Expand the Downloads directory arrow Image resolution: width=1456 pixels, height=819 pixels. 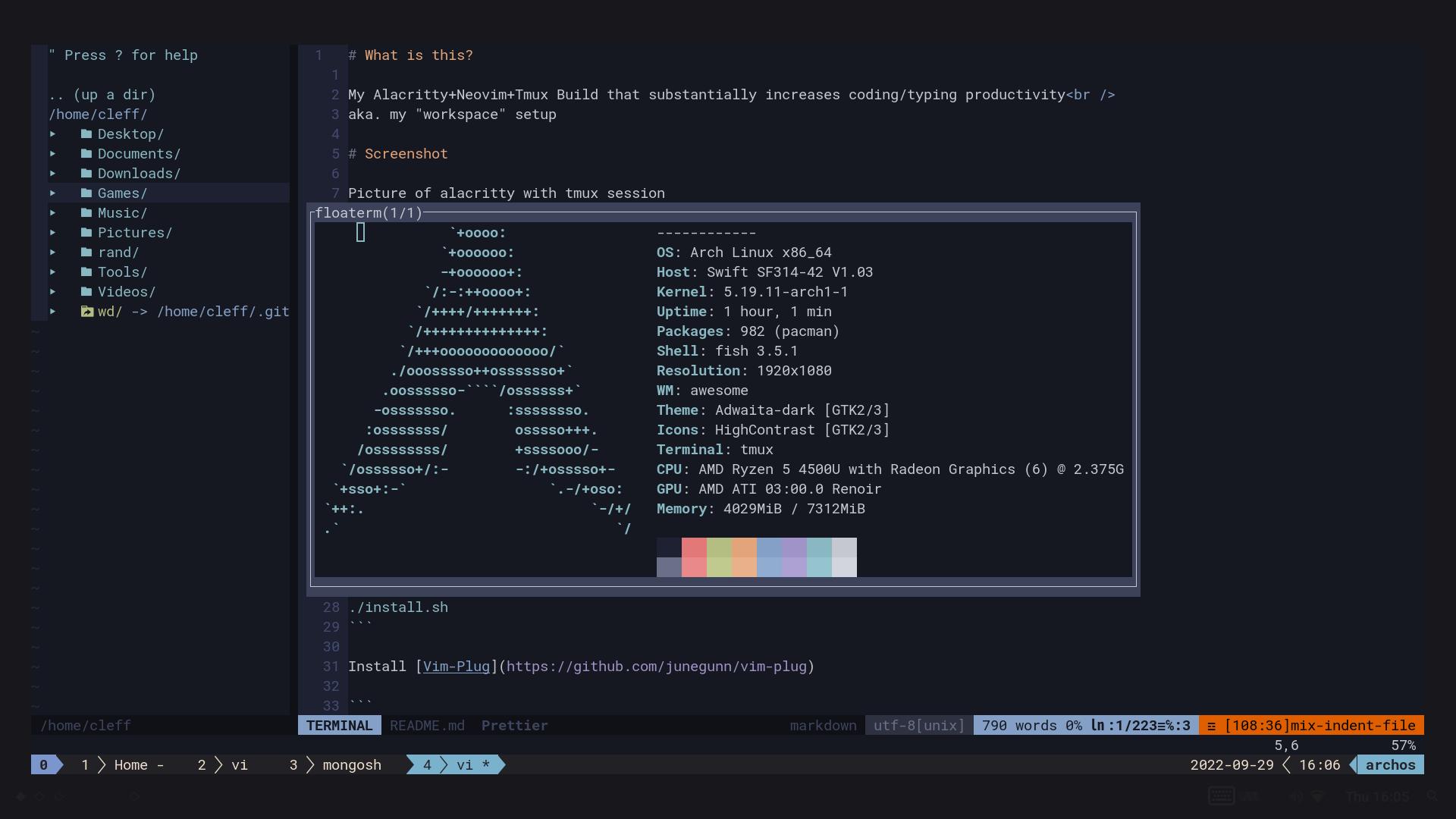click(53, 174)
